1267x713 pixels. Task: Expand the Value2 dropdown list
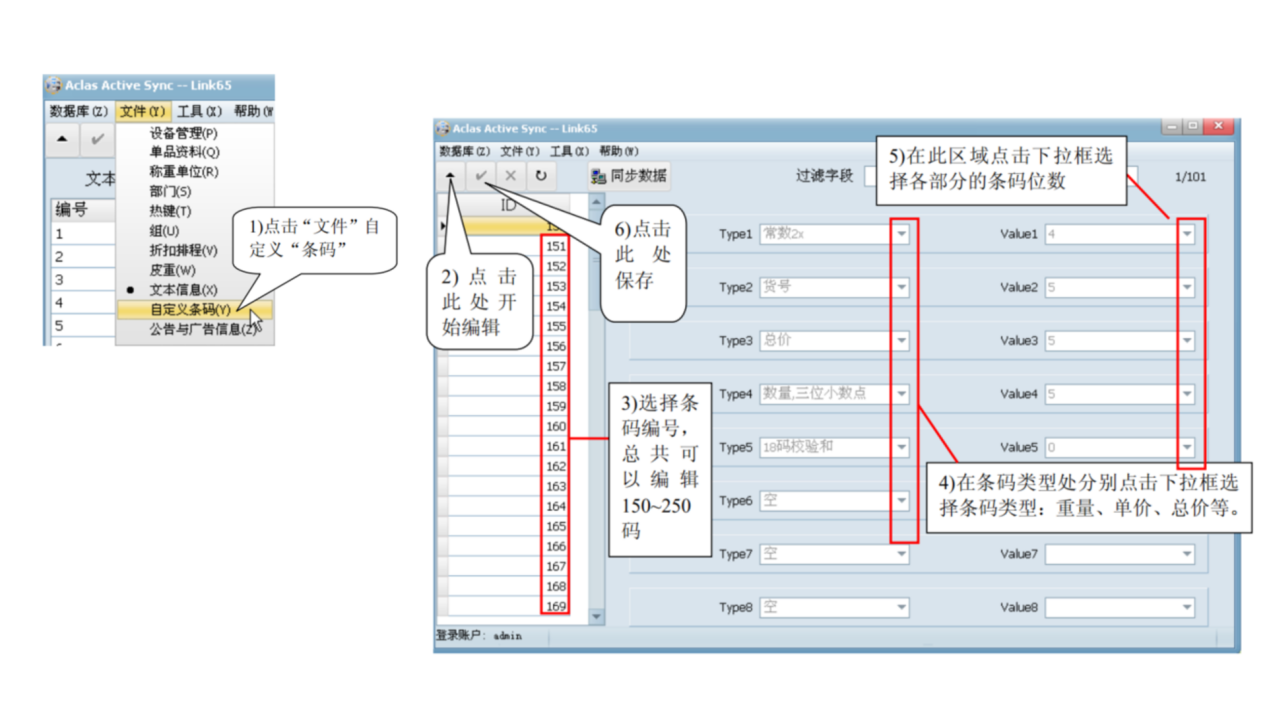1187,288
